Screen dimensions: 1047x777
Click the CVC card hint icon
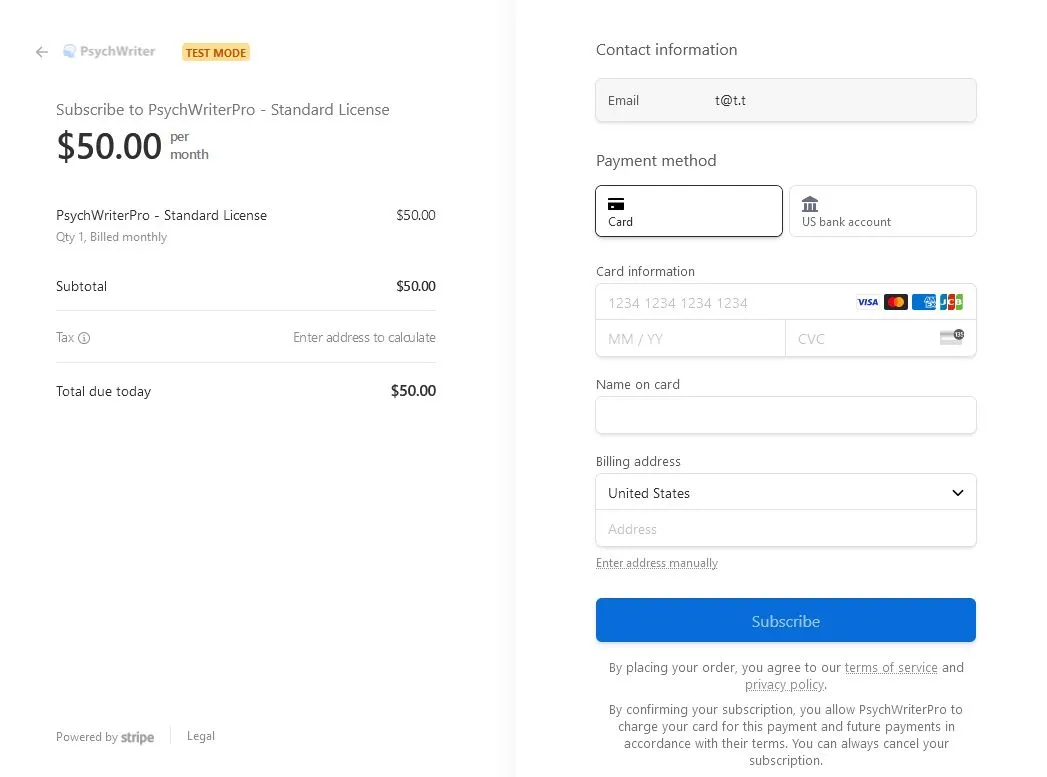tap(952, 337)
